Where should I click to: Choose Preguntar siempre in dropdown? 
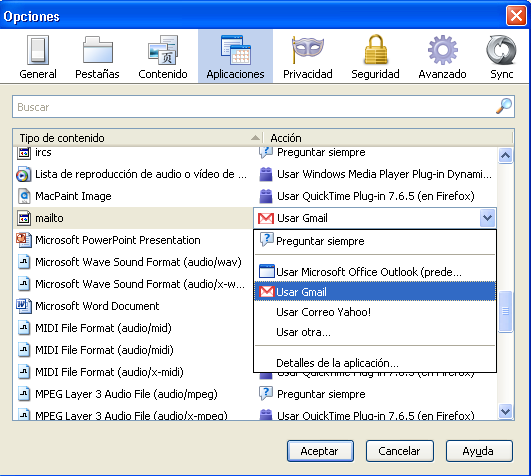click(375, 241)
